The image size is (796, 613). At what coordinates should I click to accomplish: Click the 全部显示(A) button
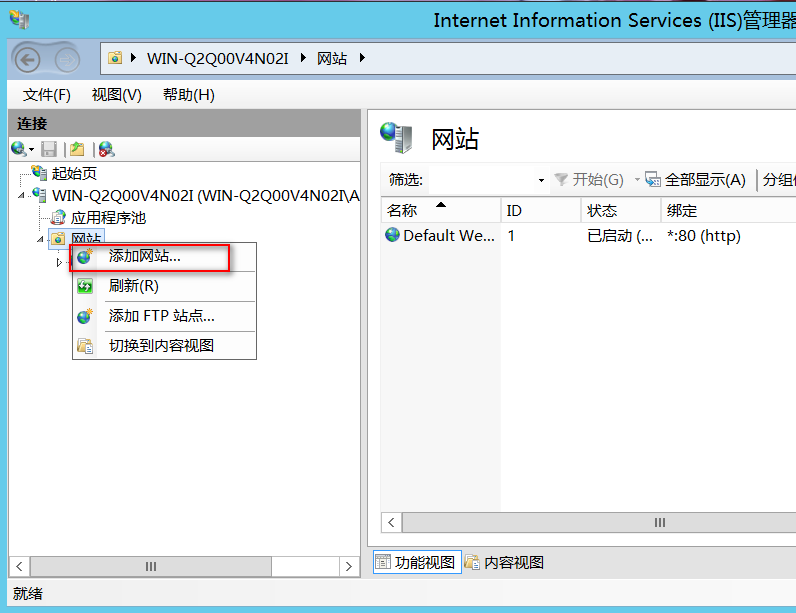(x=695, y=179)
